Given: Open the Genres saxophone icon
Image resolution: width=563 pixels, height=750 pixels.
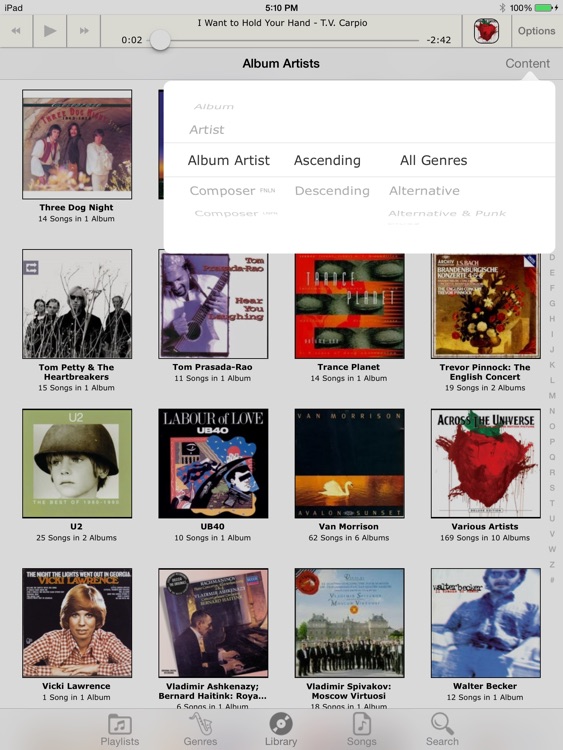Looking at the screenshot, I should (x=200, y=724).
